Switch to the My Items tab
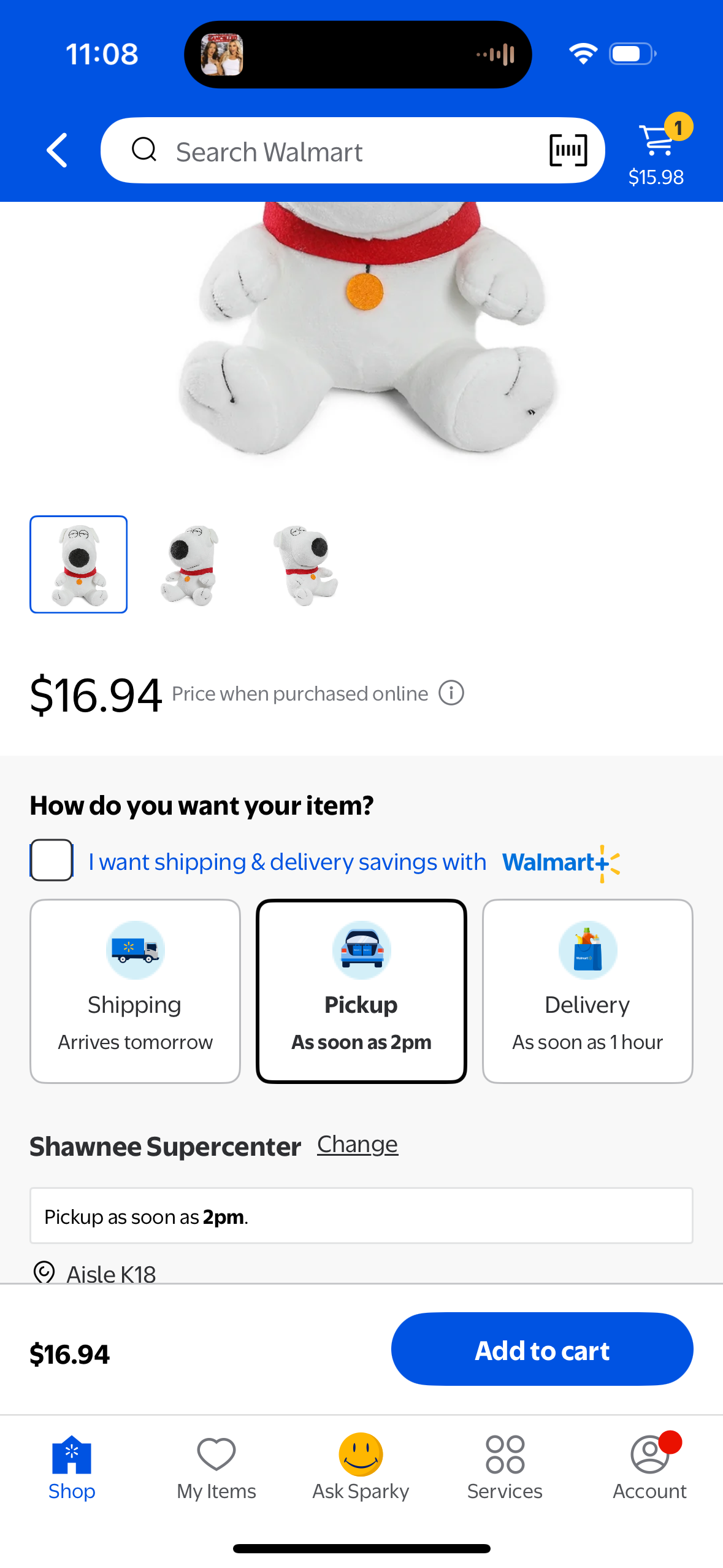 coord(216,1467)
